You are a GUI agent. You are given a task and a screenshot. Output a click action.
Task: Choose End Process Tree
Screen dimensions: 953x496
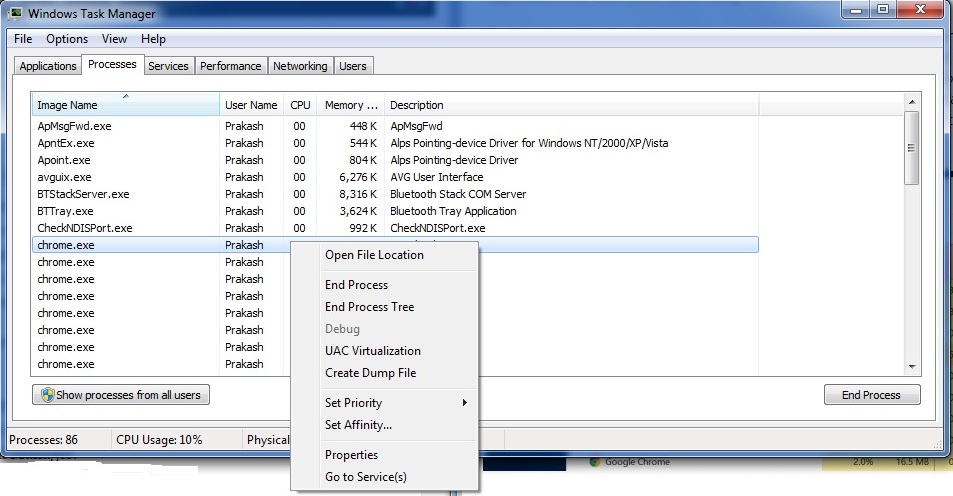pyautogui.click(x=385, y=307)
